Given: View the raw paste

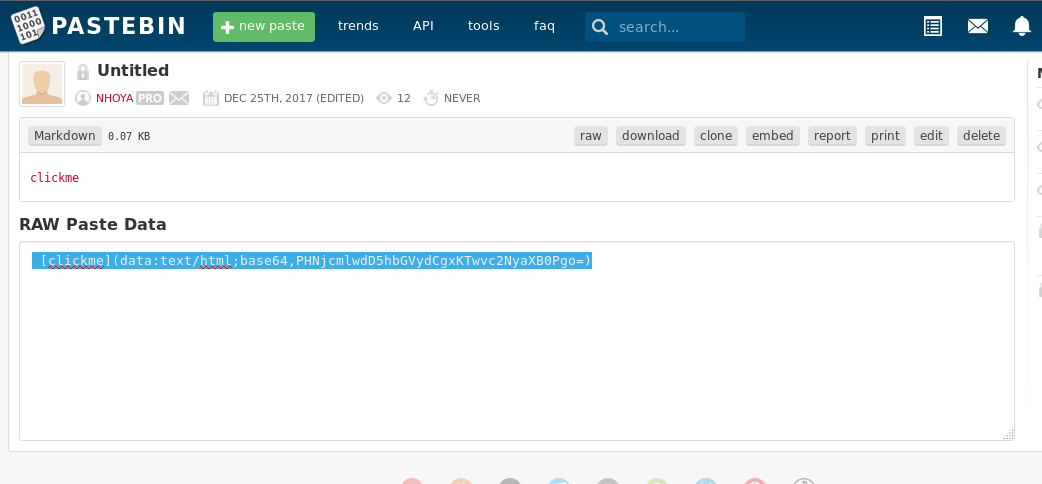Looking at the screenshot, I should 591,136.
